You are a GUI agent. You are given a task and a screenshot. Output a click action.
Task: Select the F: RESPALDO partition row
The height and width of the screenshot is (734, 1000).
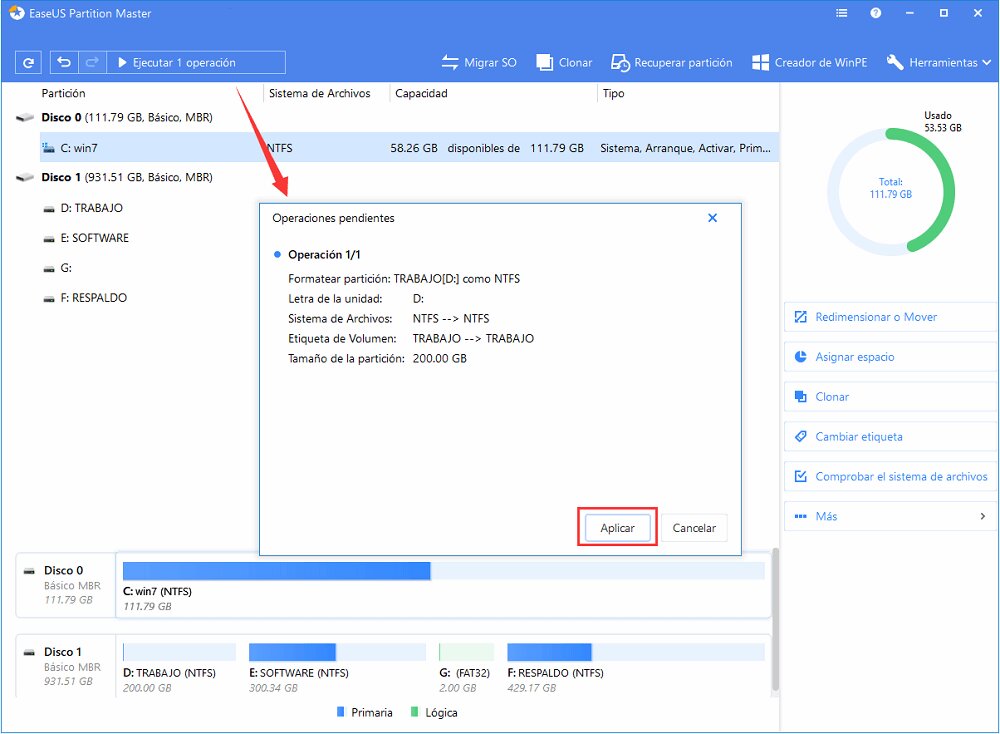pyautogui.click(x=150, y=298)
